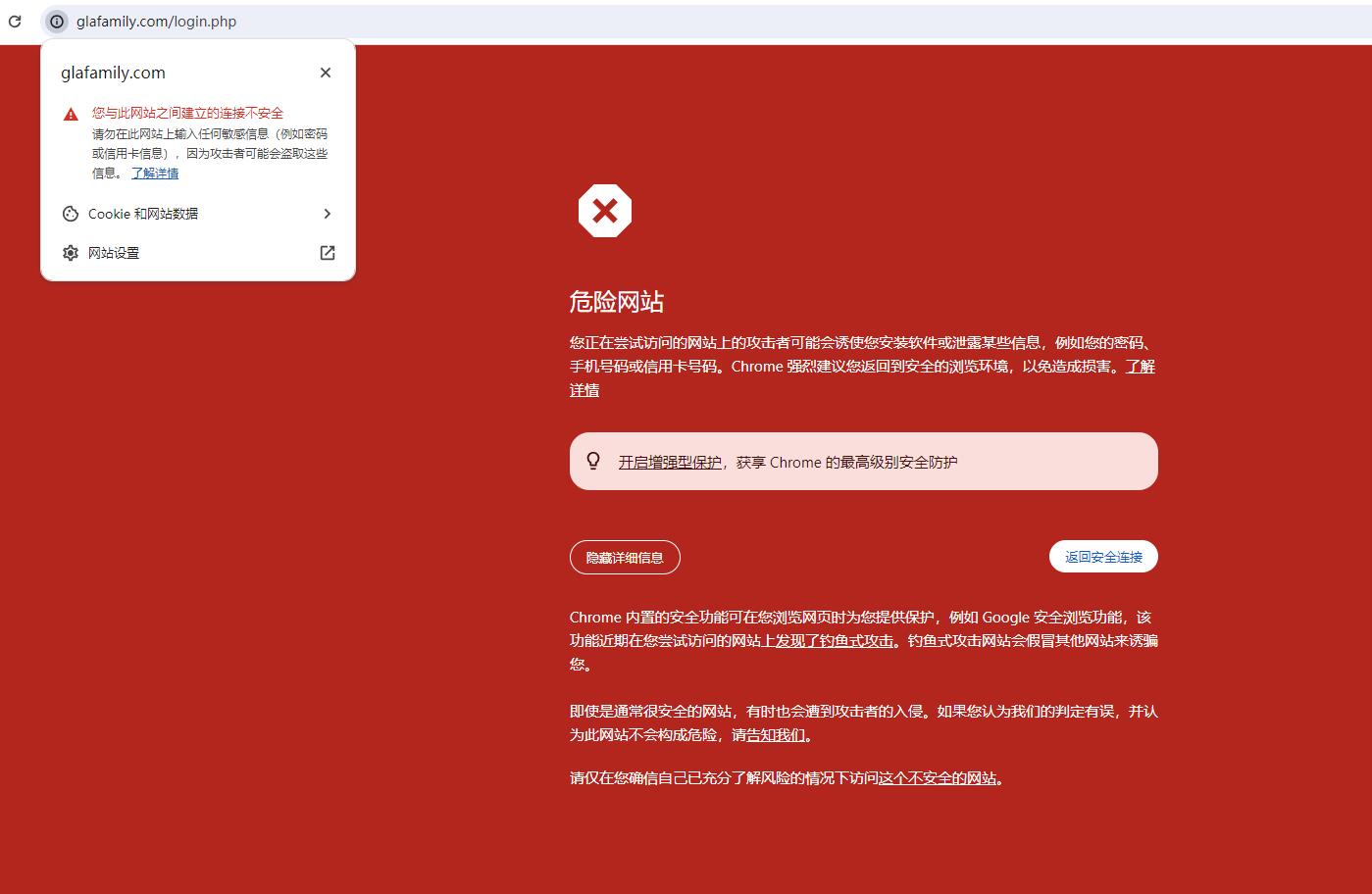Open Cookie 和网站数据 menu entry
The width and height of the screenshot is (1372, 894).
click(x=198, y=214)
